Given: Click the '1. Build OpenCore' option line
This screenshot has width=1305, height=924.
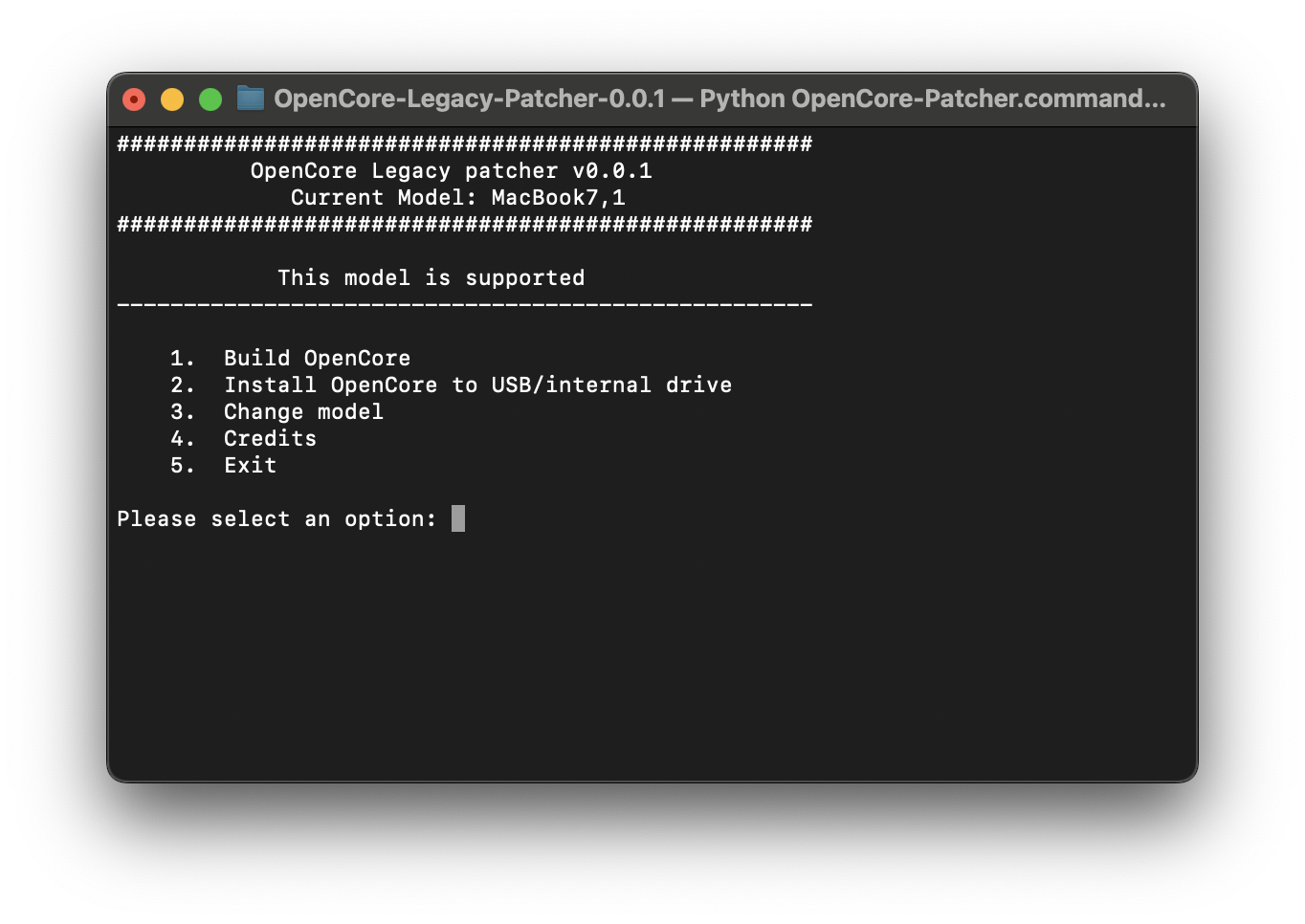Looking at the screenshot, I should [291, 359].
